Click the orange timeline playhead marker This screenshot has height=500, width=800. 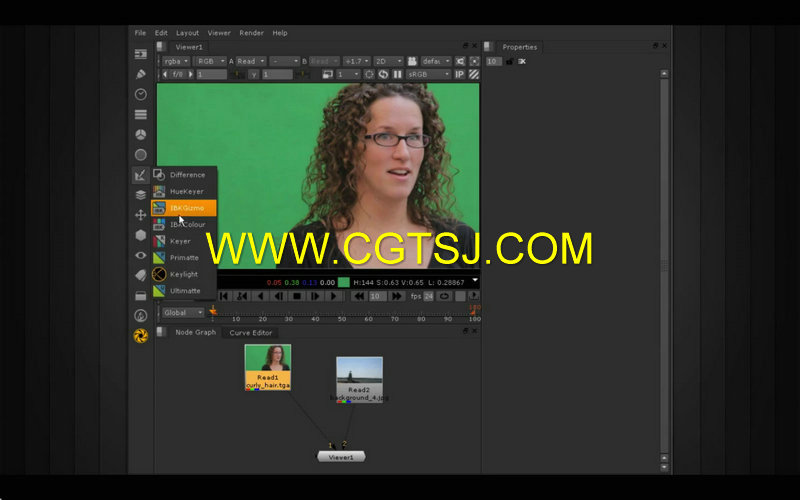click(213, 310)
